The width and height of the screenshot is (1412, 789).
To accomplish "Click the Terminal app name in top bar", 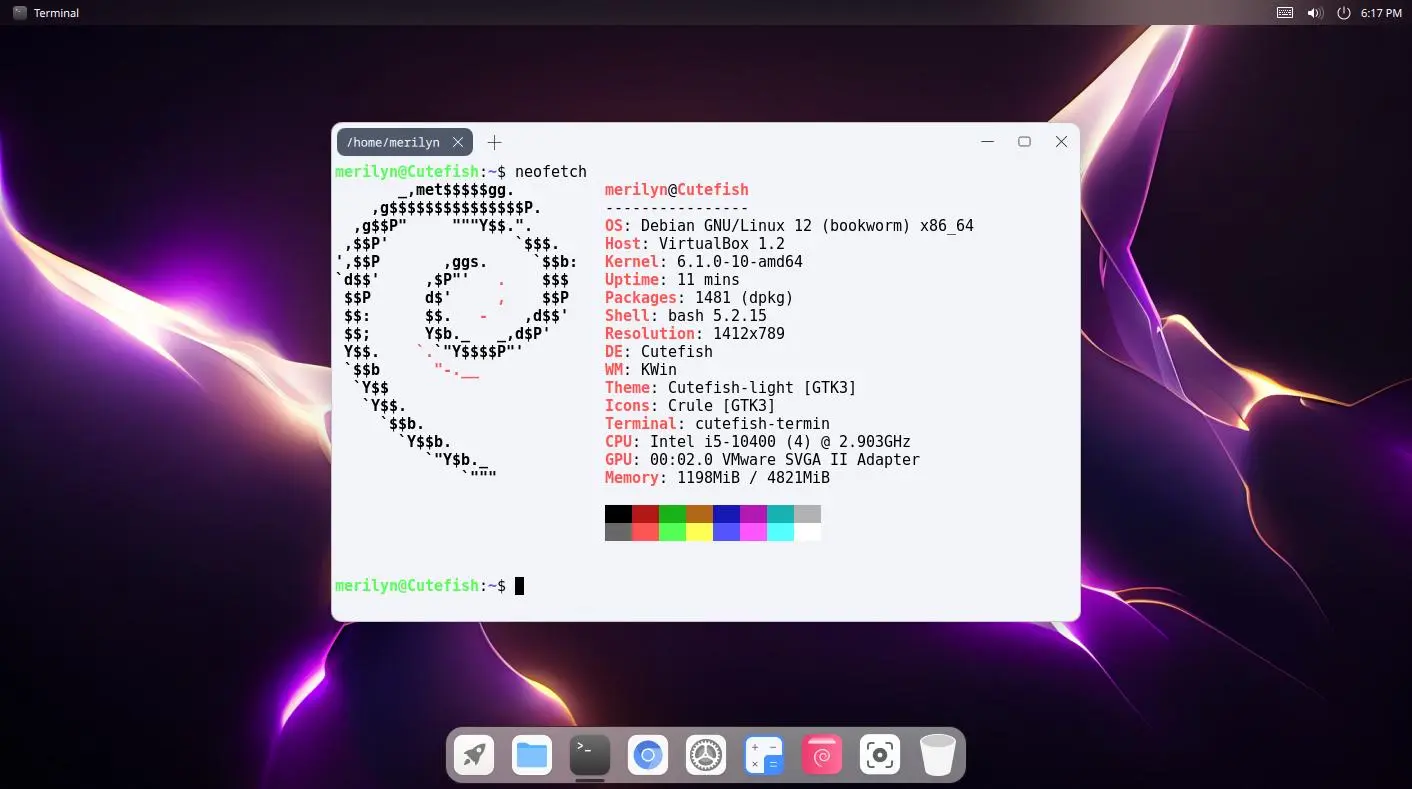I will click(x=56, y=13).
